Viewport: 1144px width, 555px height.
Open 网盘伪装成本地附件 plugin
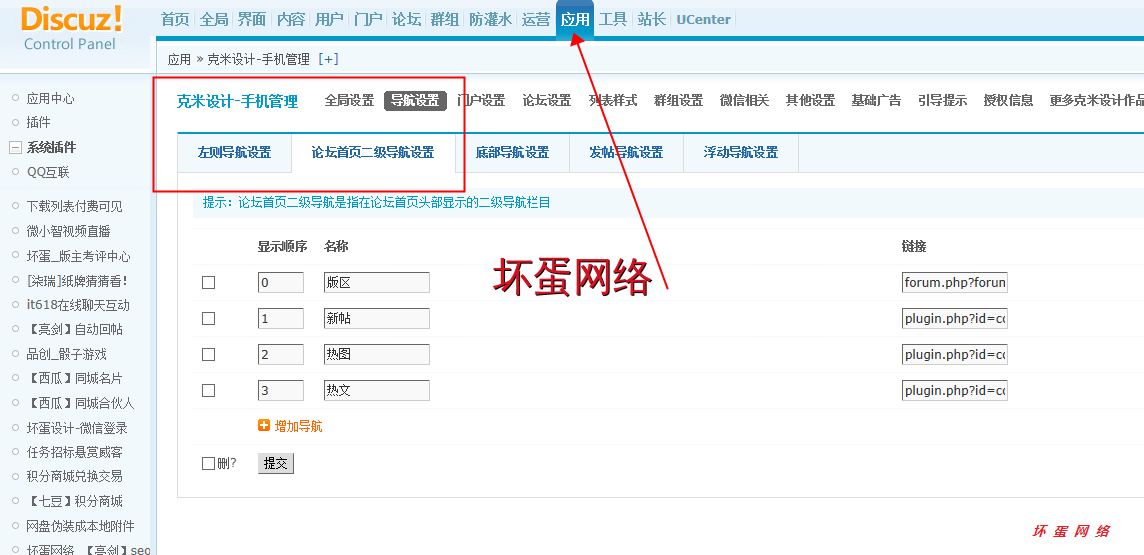pos(80,526)
